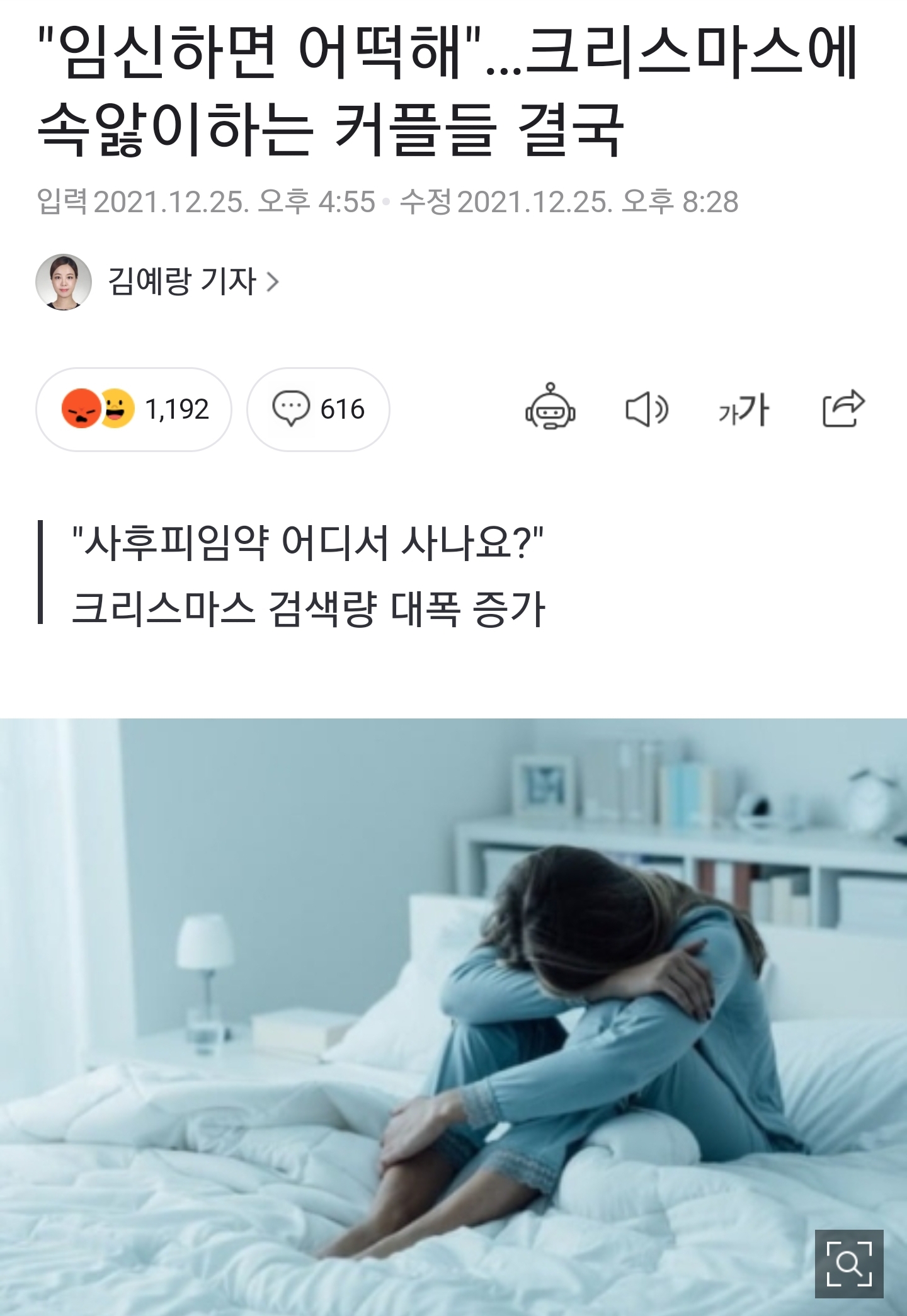Screen dimensions: 907x1316
Task: Expand reporter page via chevron arrow
Action: tap(272, 282)
